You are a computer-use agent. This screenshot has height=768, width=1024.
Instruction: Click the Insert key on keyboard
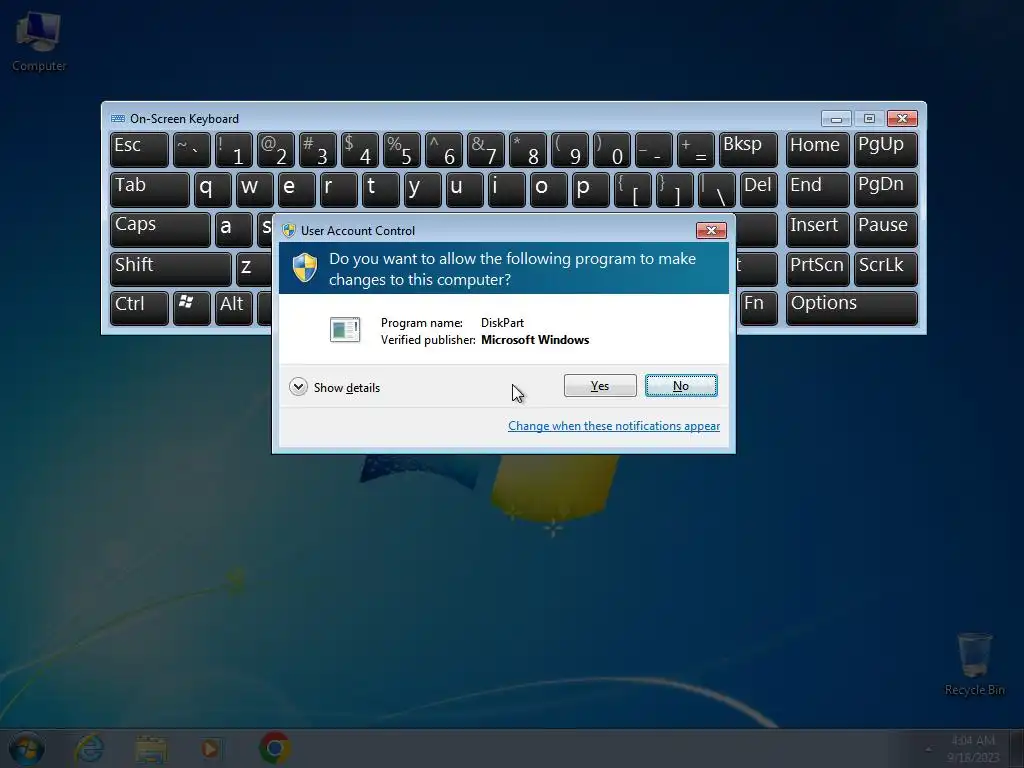pos(818,229)
